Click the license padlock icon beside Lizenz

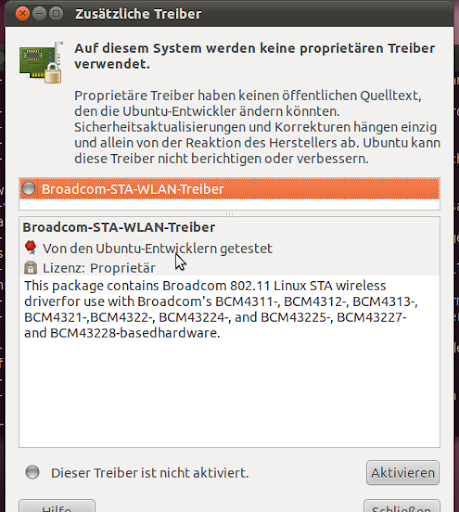(x=30, y=267)
